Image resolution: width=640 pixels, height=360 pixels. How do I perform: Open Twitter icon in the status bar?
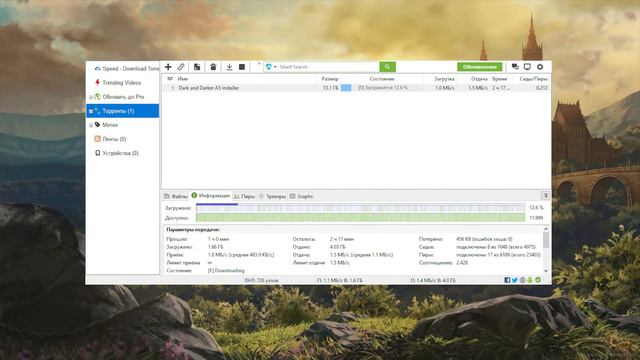tap(515, 280)
